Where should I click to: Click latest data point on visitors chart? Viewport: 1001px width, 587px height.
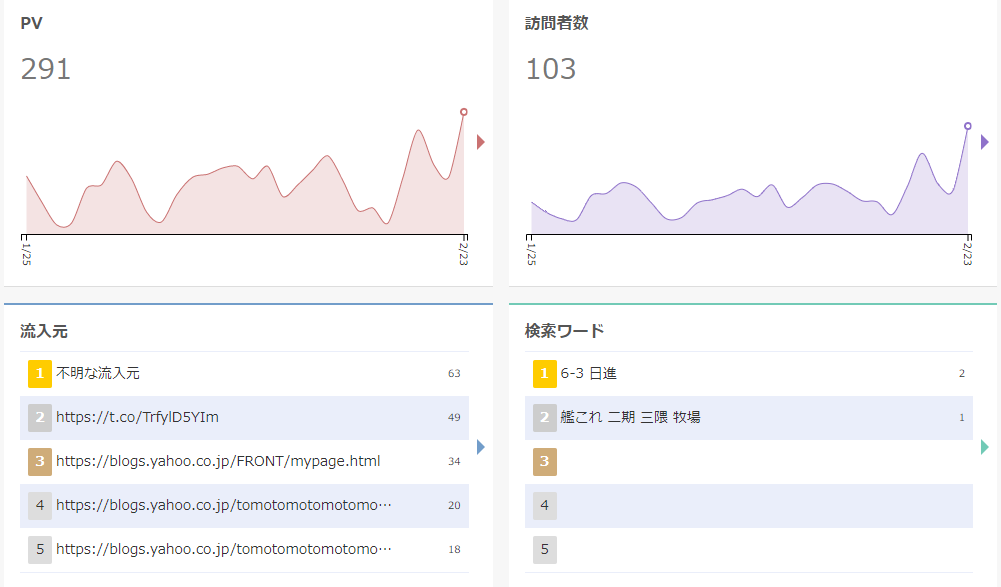pyautogui.click(x=968, y=126)
